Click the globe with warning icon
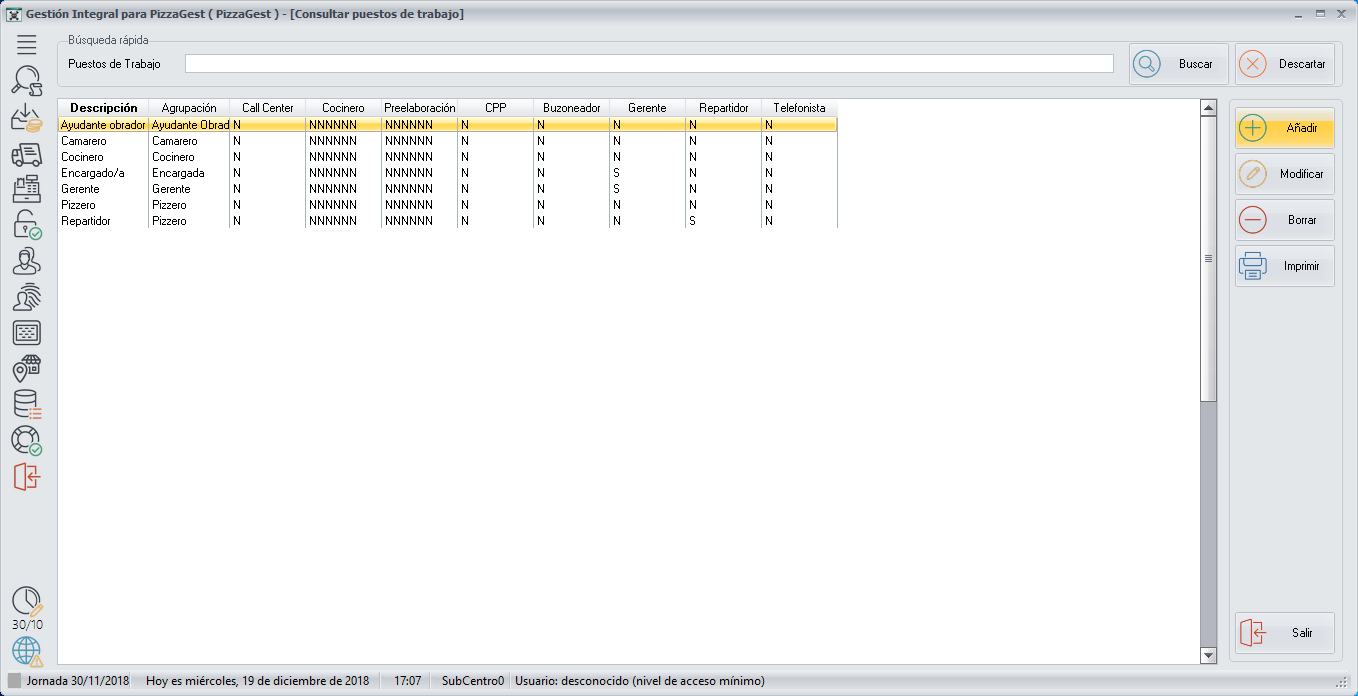 [27, 651]
